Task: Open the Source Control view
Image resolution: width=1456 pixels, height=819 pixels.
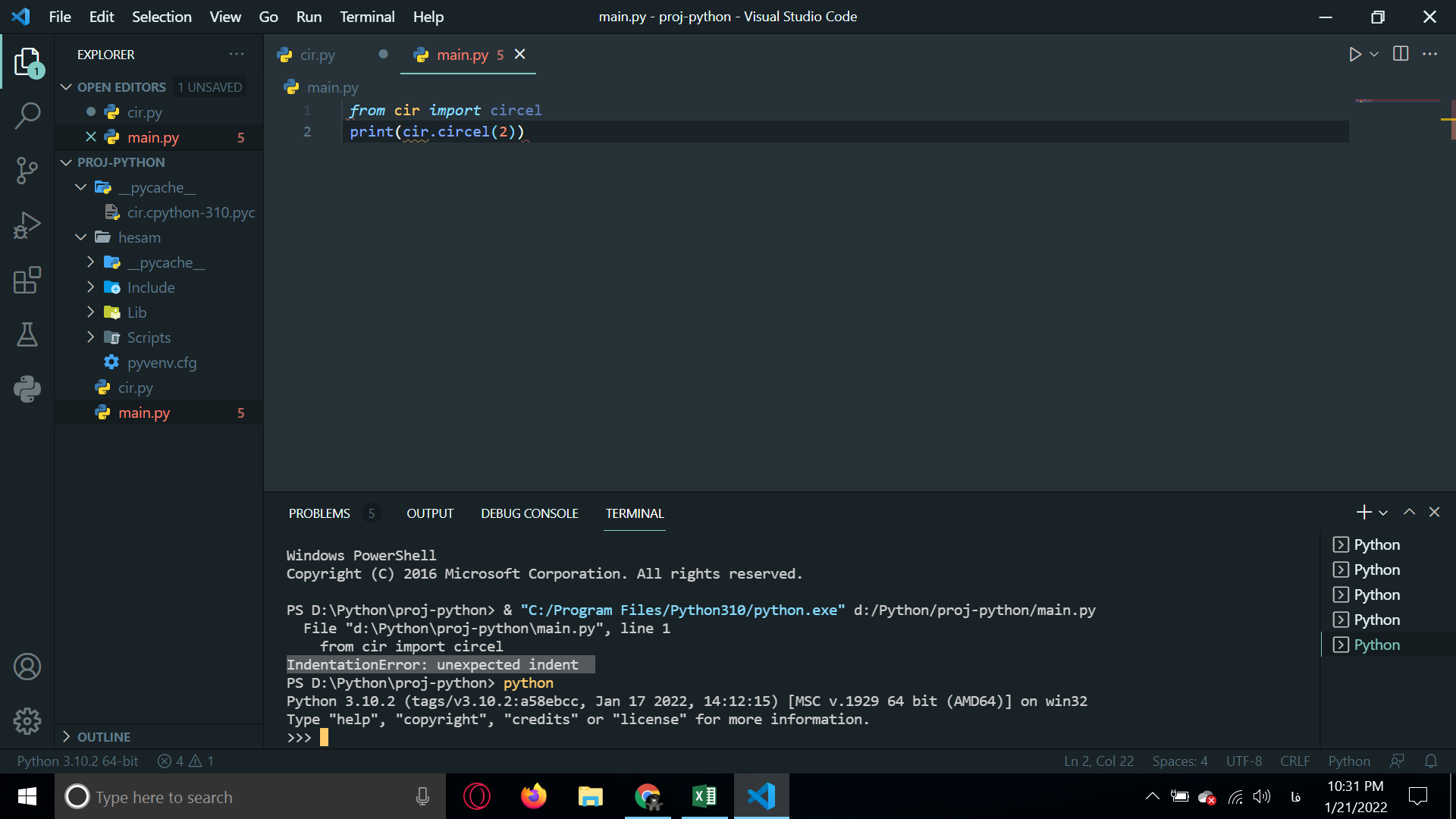Action: pyautogui.click(x=27, y=170)
